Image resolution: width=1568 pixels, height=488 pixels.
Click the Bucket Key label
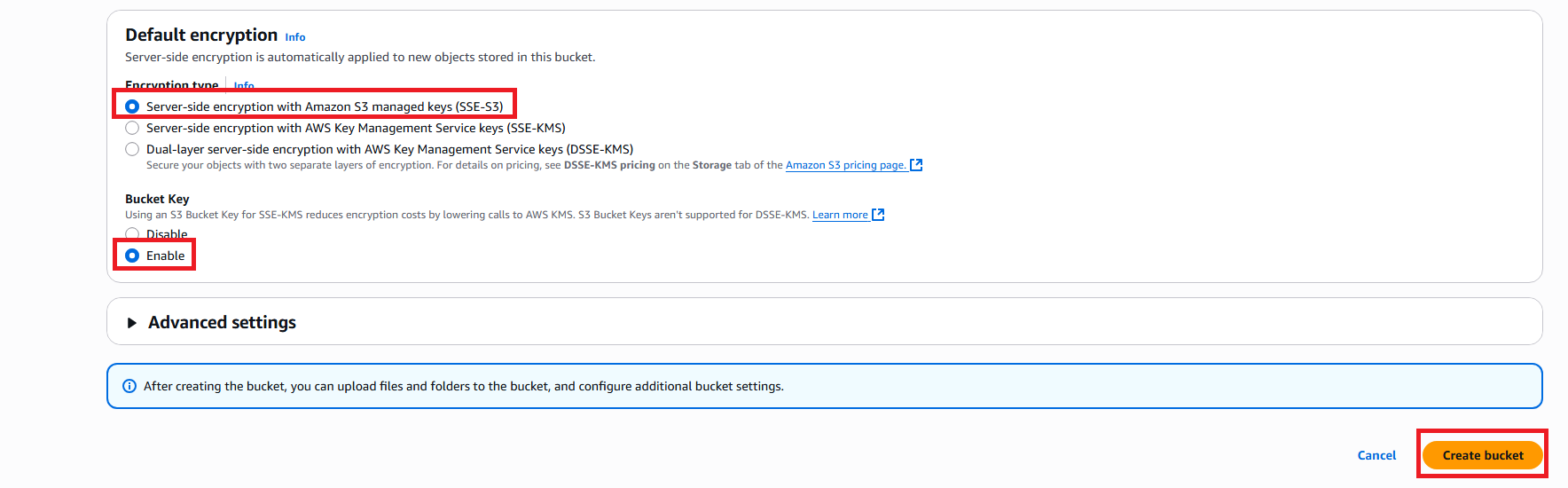pyautogui.click(x=157, y=199)
